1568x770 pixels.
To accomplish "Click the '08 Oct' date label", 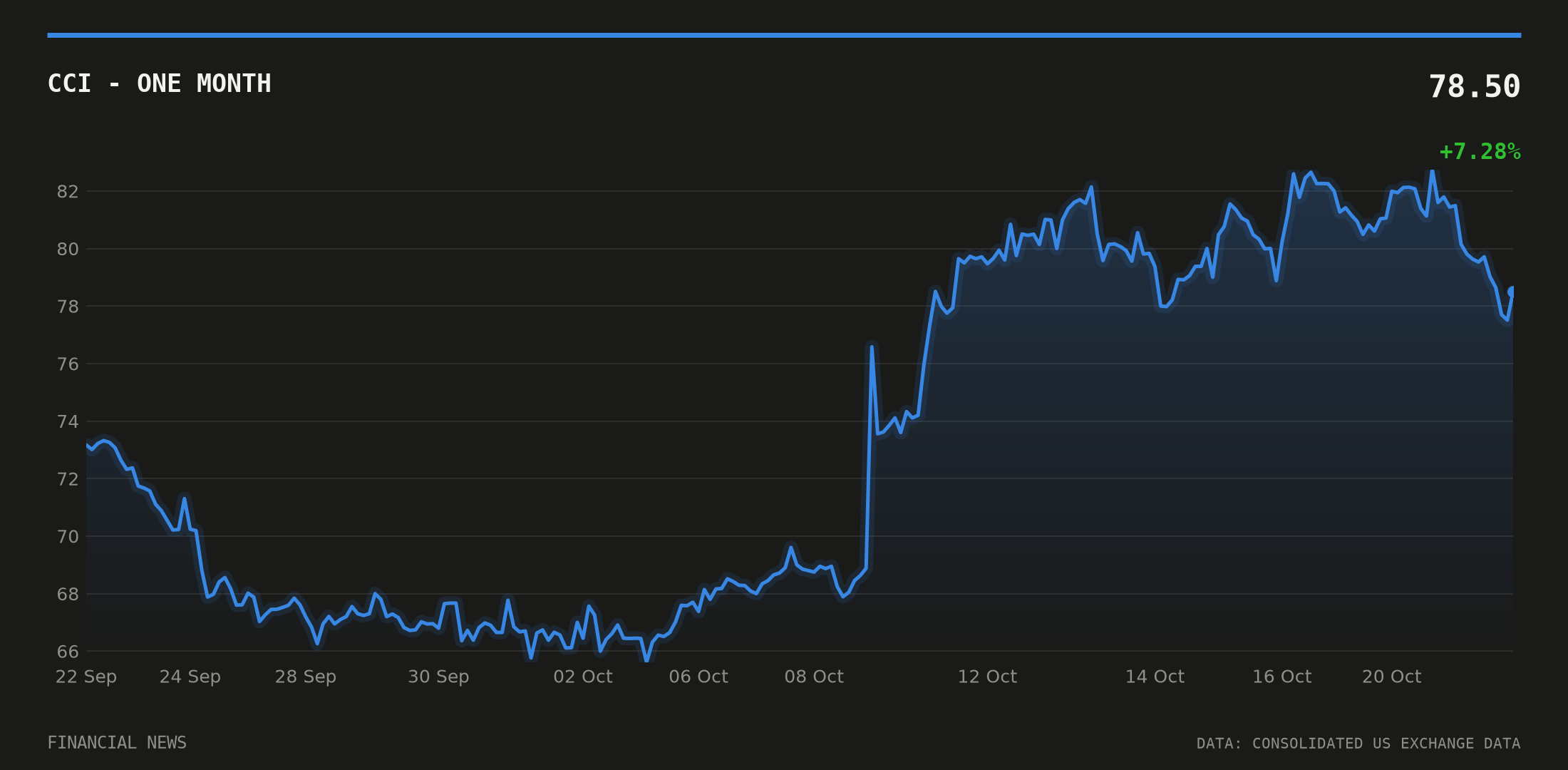I will pyautogui.click(x=814, y=677).
